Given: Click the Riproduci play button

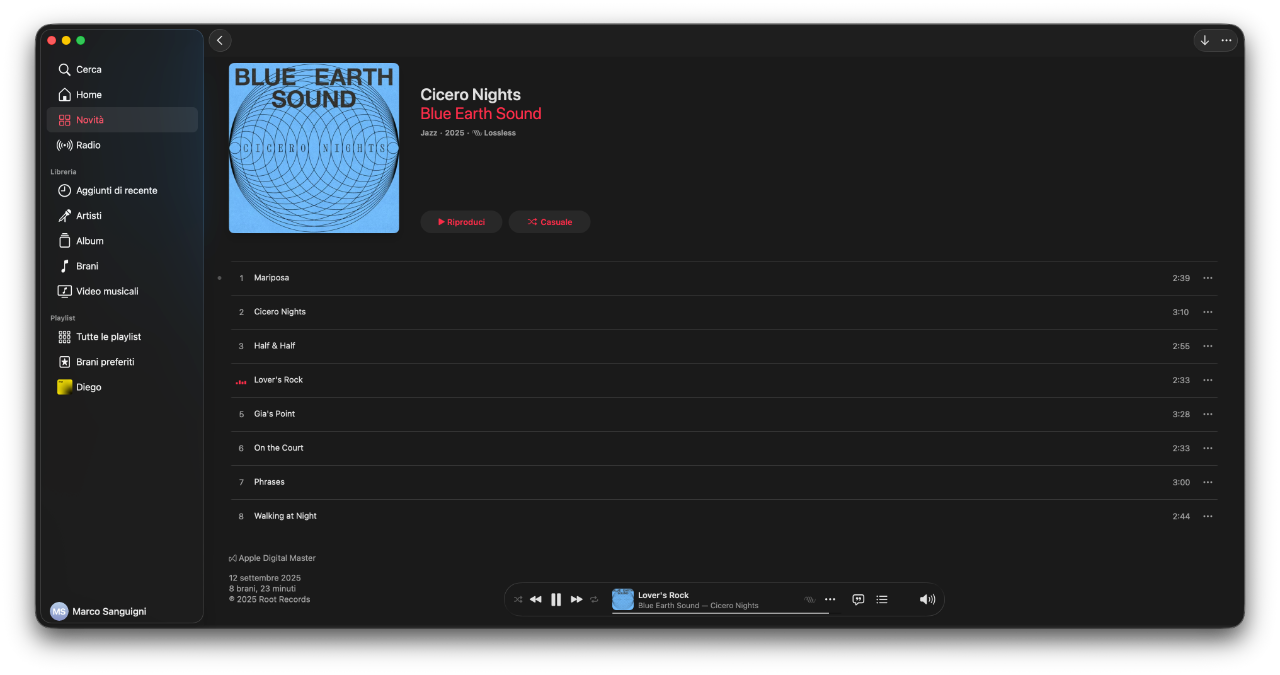Looking at the screenshot, I should click(x=461, y=222).
